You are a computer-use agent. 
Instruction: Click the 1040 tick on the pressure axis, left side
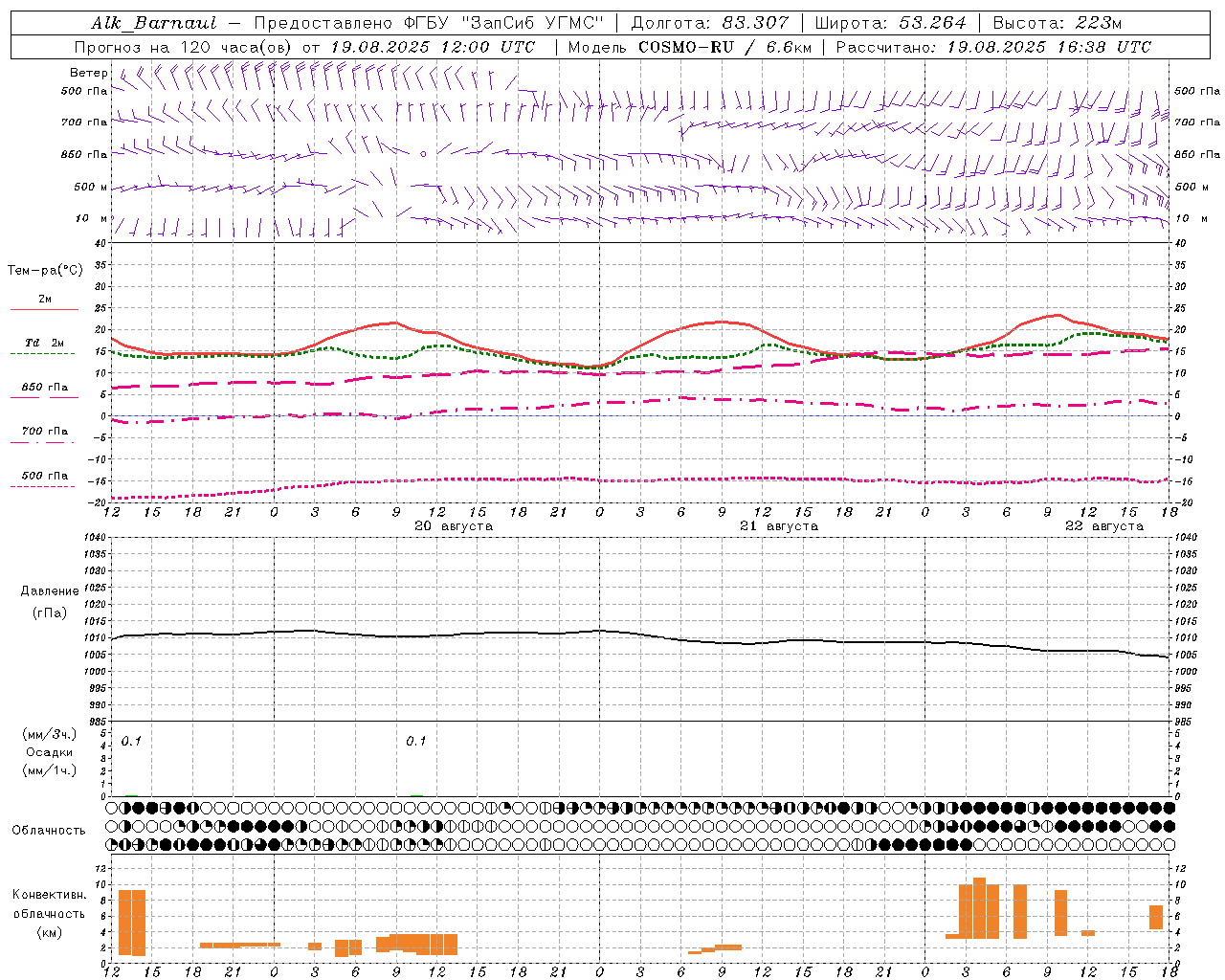pos(97,537)
